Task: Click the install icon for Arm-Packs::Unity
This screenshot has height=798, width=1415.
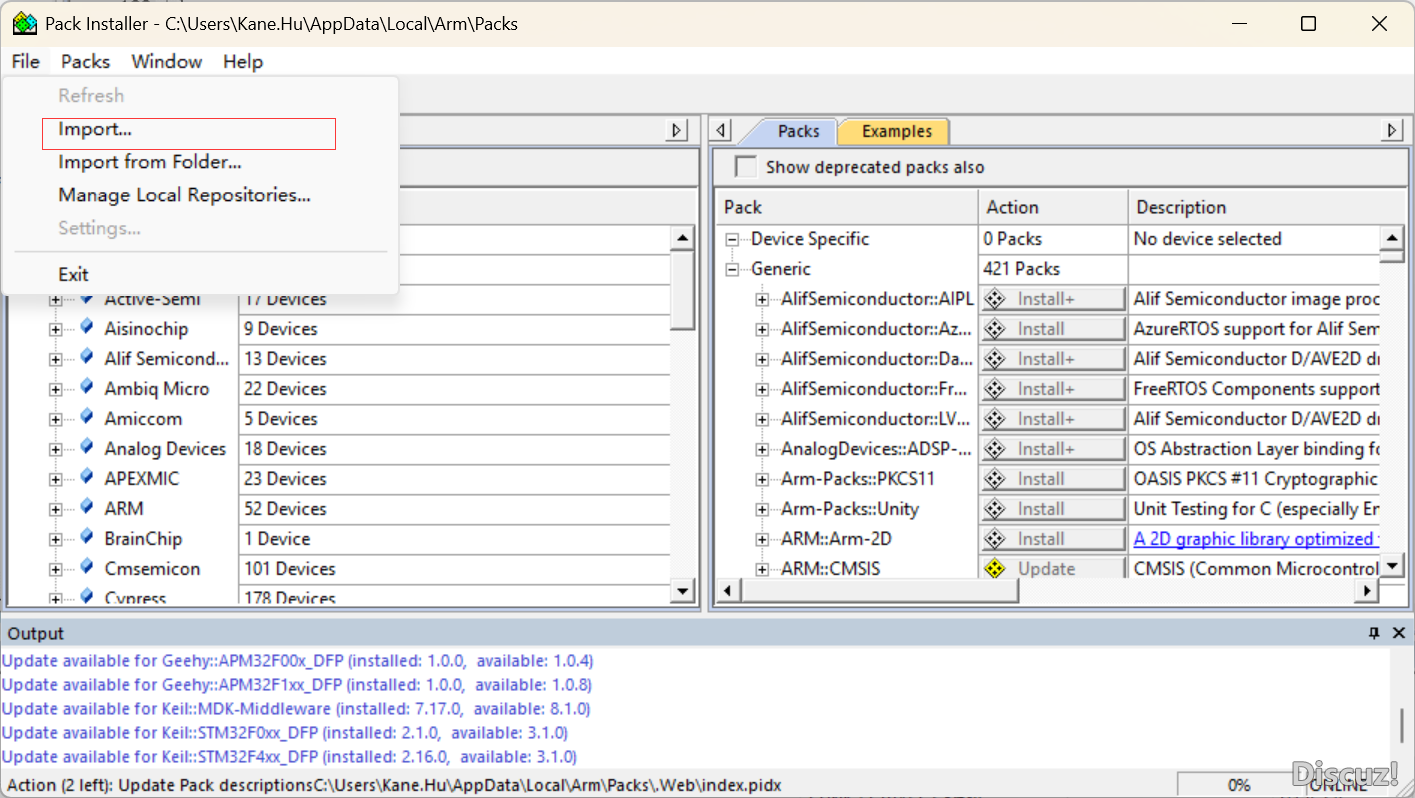Action: (994, 509)
